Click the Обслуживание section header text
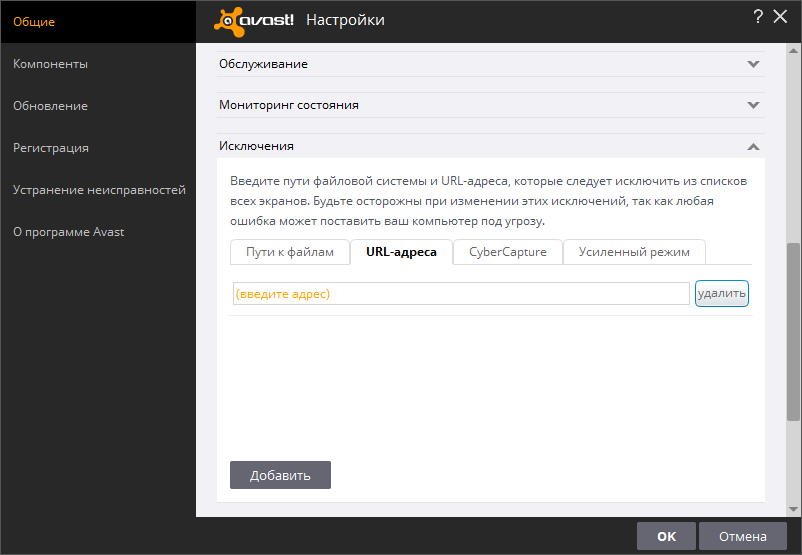The image size is (802, 555). 263,64
